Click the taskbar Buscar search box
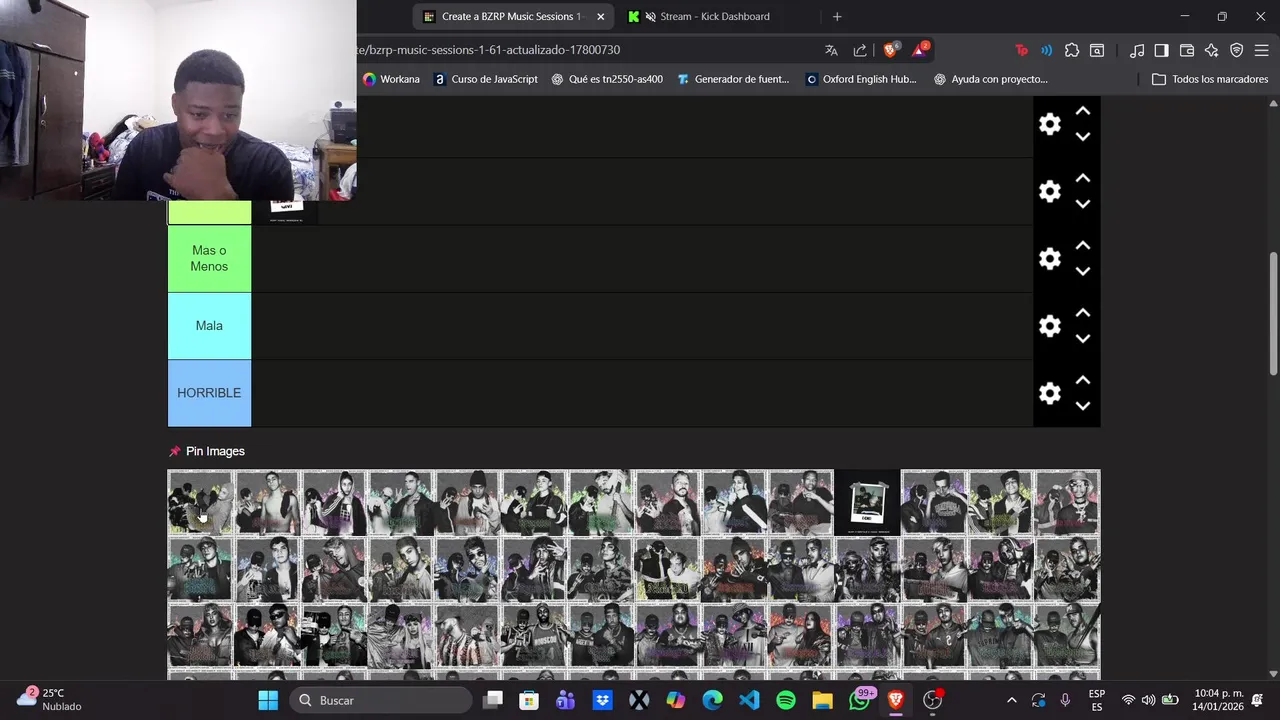 381,700
